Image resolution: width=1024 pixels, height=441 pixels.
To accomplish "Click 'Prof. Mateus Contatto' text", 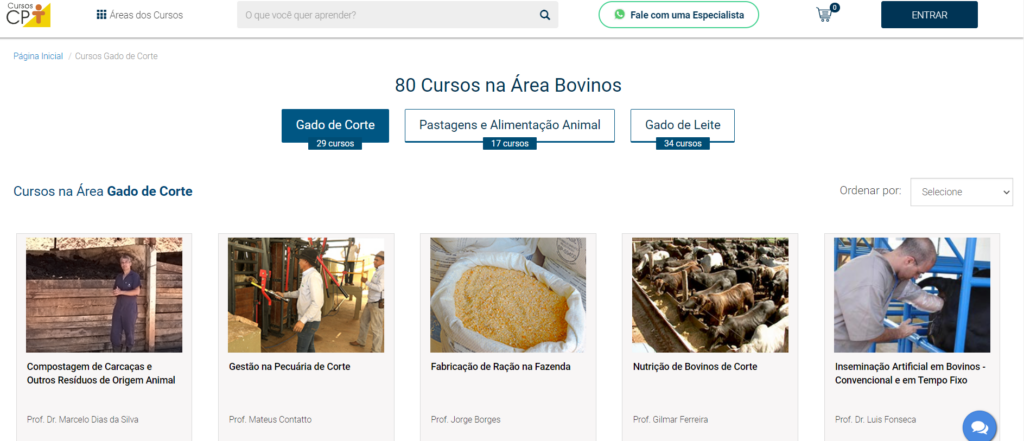I will 270,419.
